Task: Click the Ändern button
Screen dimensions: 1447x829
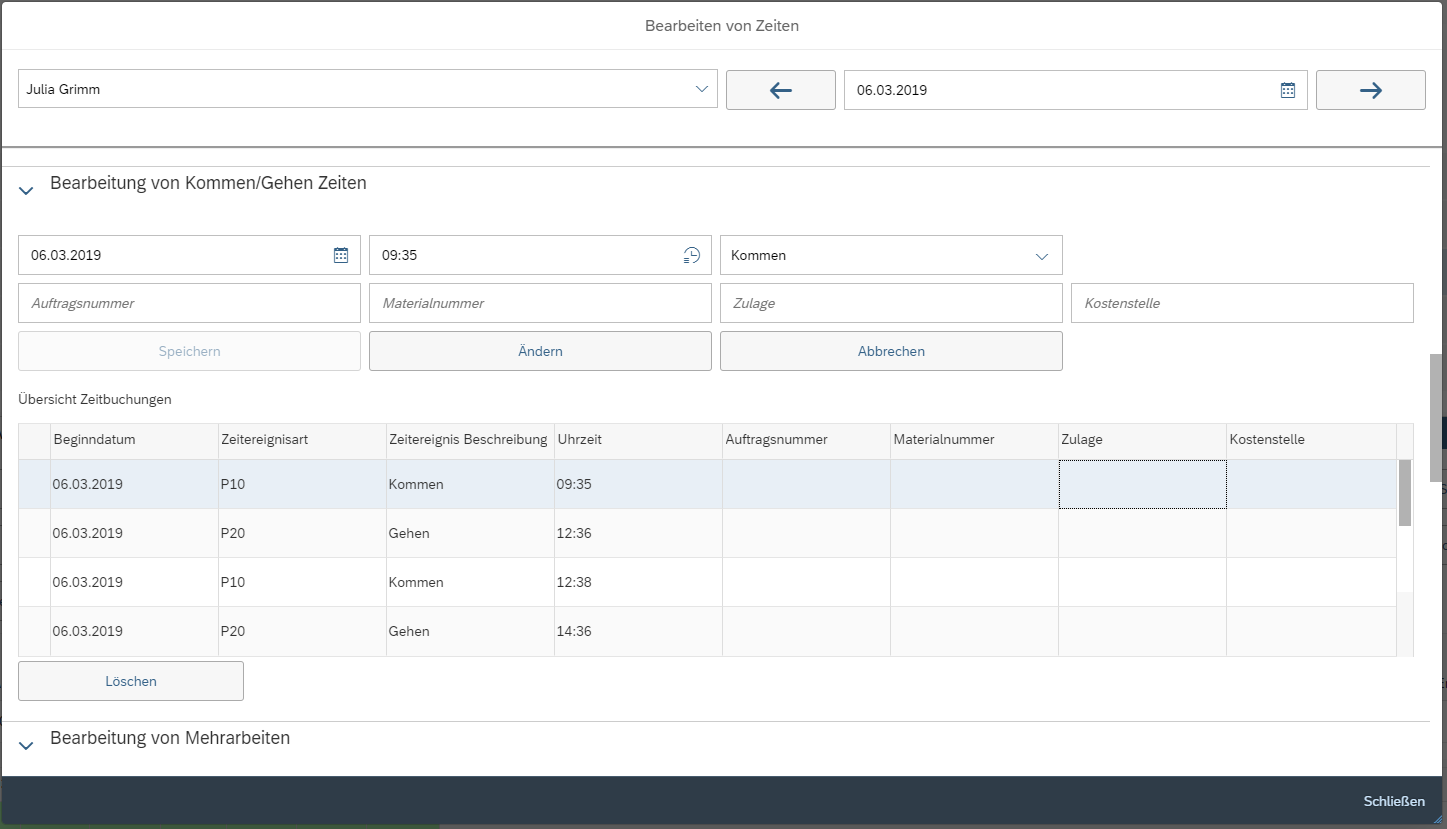Action: click(540, 351)
